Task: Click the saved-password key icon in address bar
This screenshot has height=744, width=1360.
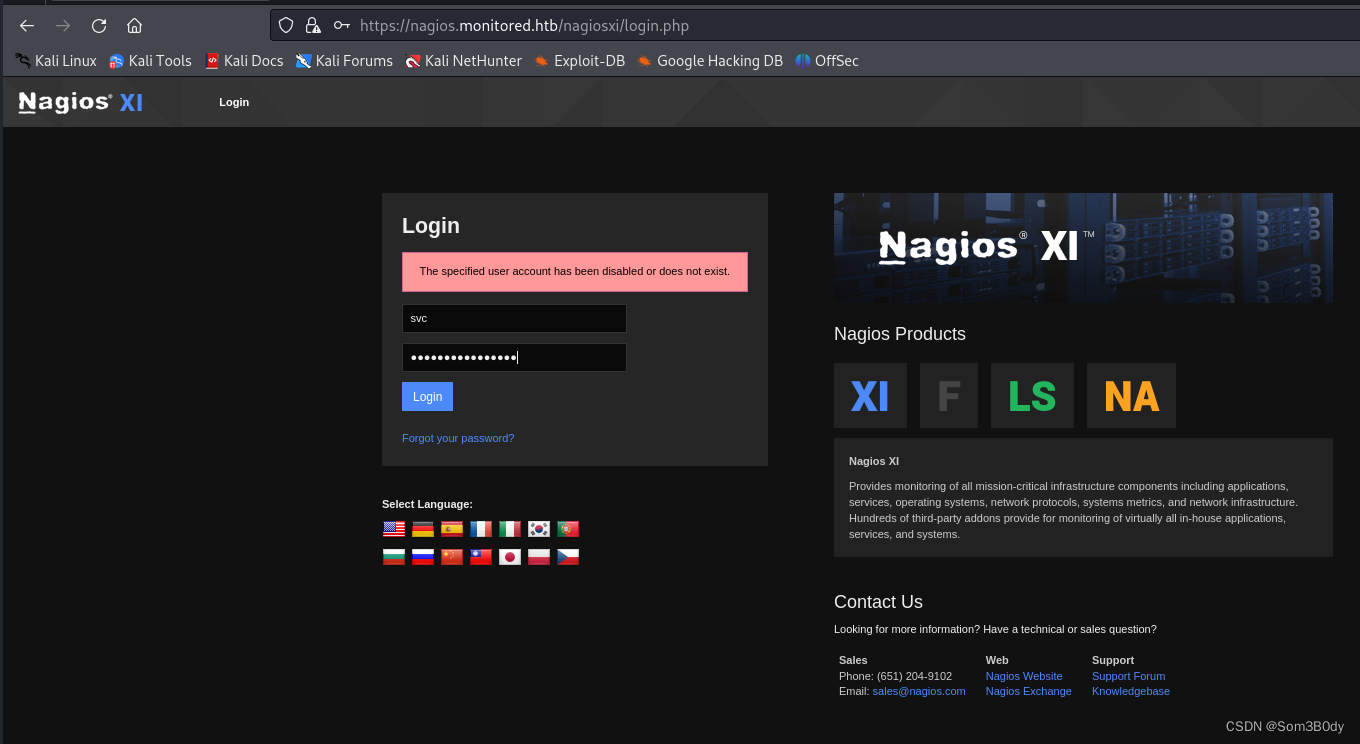Action: (342, 26)
